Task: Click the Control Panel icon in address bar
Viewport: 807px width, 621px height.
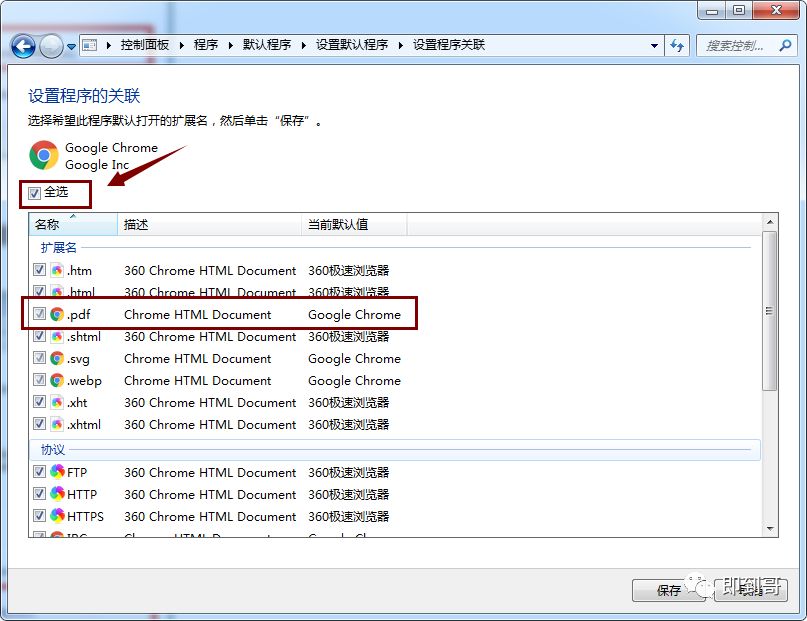Action: [x=90, y=45]
